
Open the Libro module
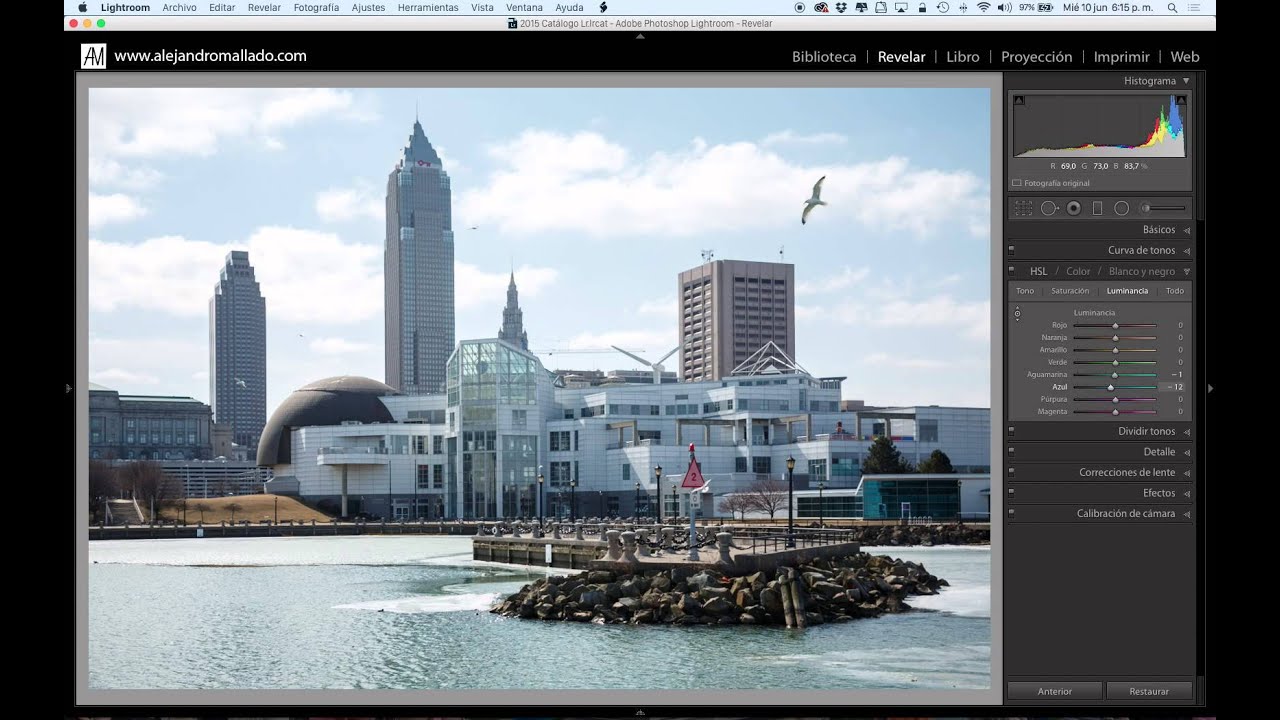pos(963,57)
